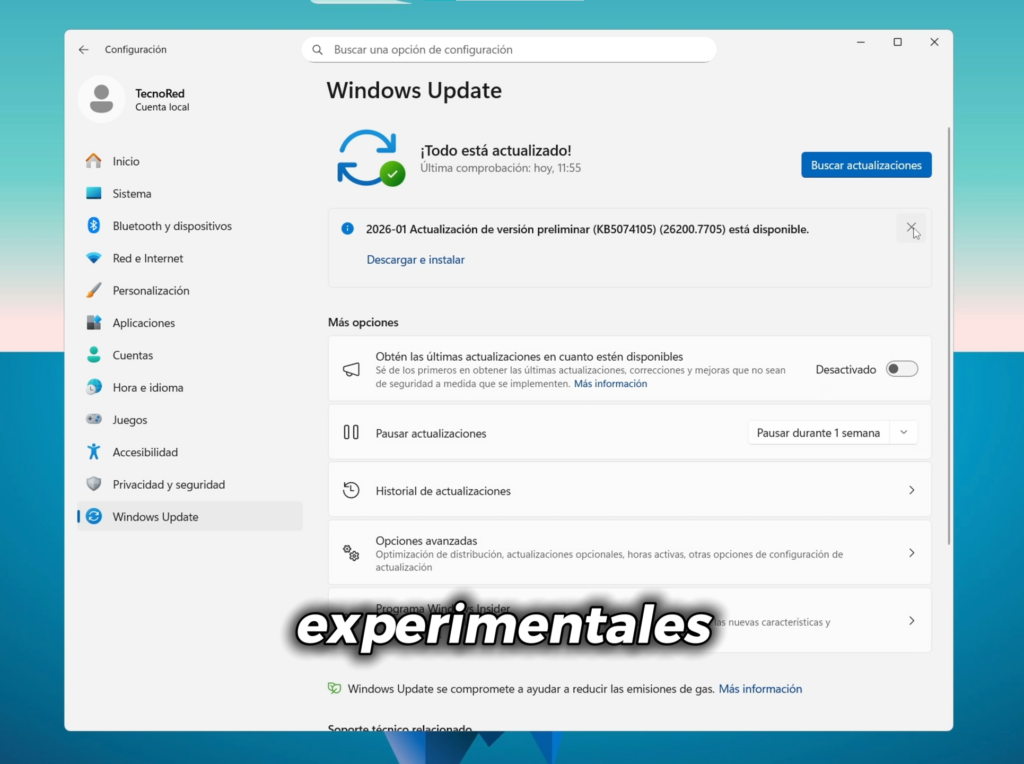Open Red e Internet via its globe icon

pyautogui.click(x=95, y=258)
